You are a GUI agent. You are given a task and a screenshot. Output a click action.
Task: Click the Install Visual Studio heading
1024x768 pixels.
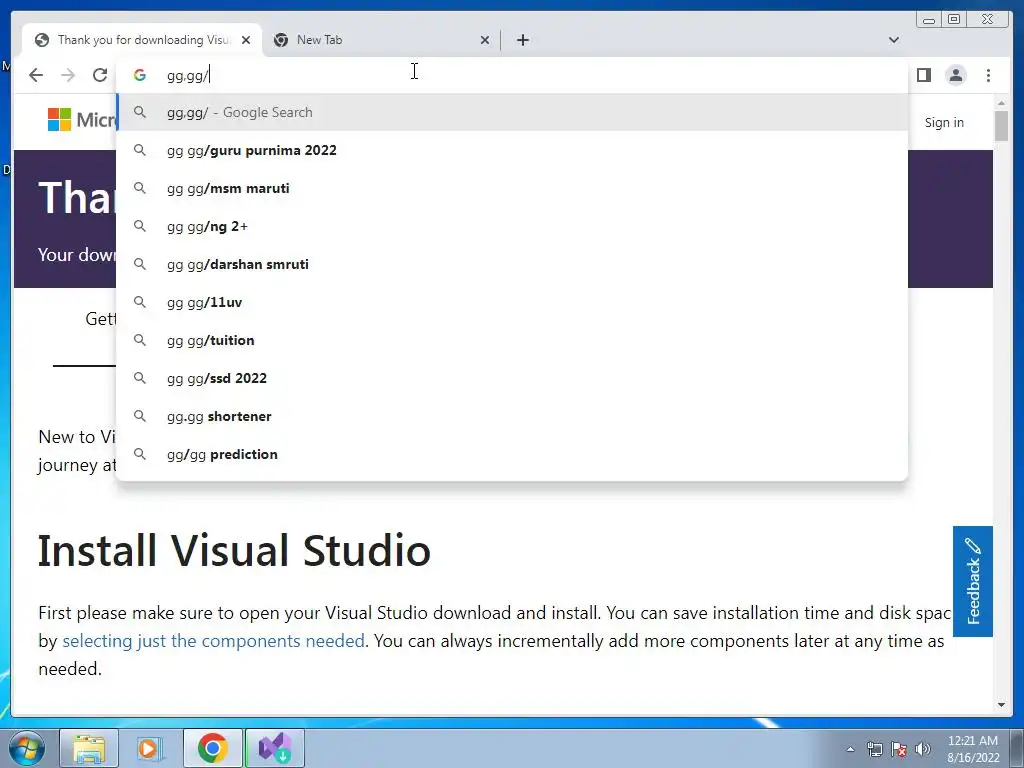tap(234, 551)
